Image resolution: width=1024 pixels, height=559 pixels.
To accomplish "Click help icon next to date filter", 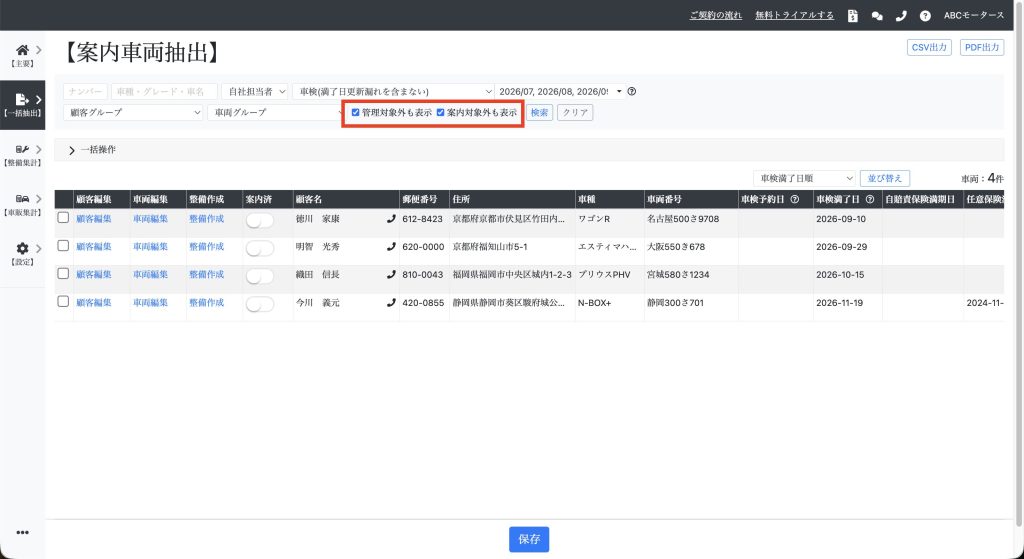I will pos(632,91).
